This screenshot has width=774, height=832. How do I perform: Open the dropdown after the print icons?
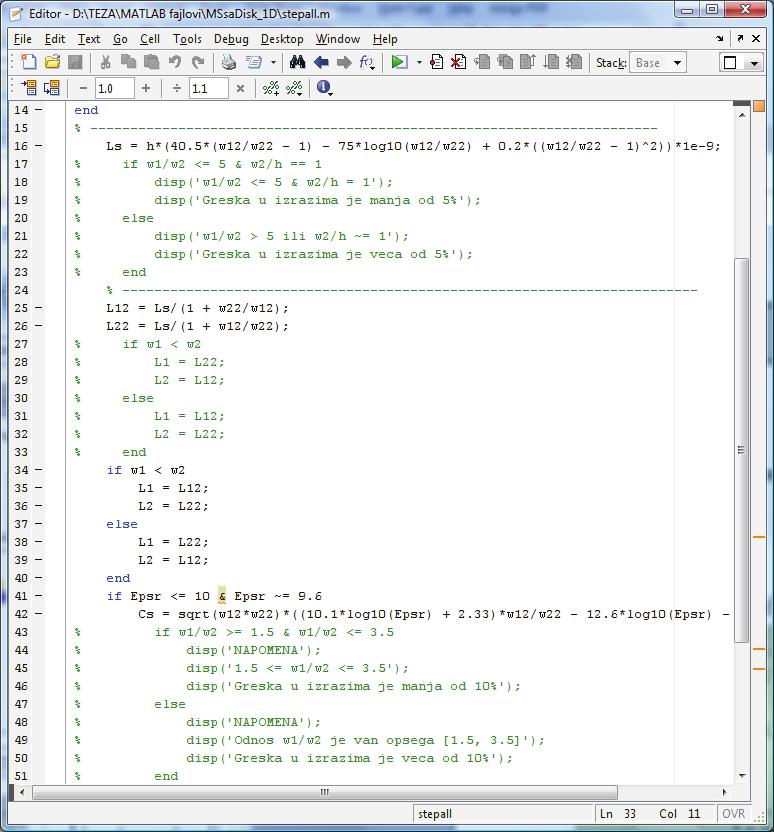273,63
